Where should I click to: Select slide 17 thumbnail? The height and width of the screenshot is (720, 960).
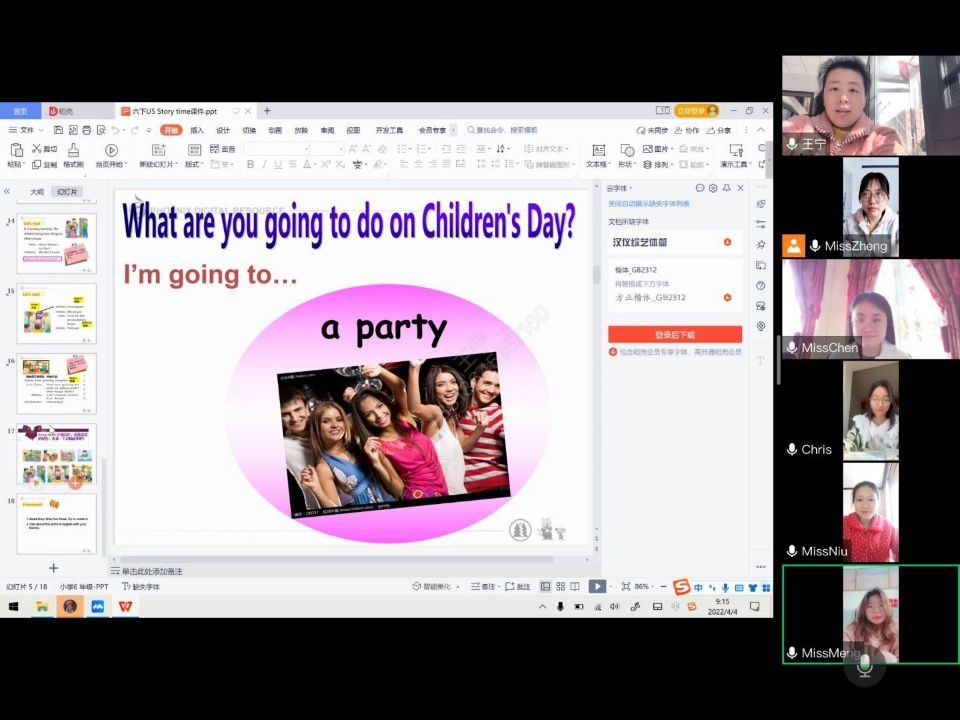pyautogui.click(x=56, y=454)
